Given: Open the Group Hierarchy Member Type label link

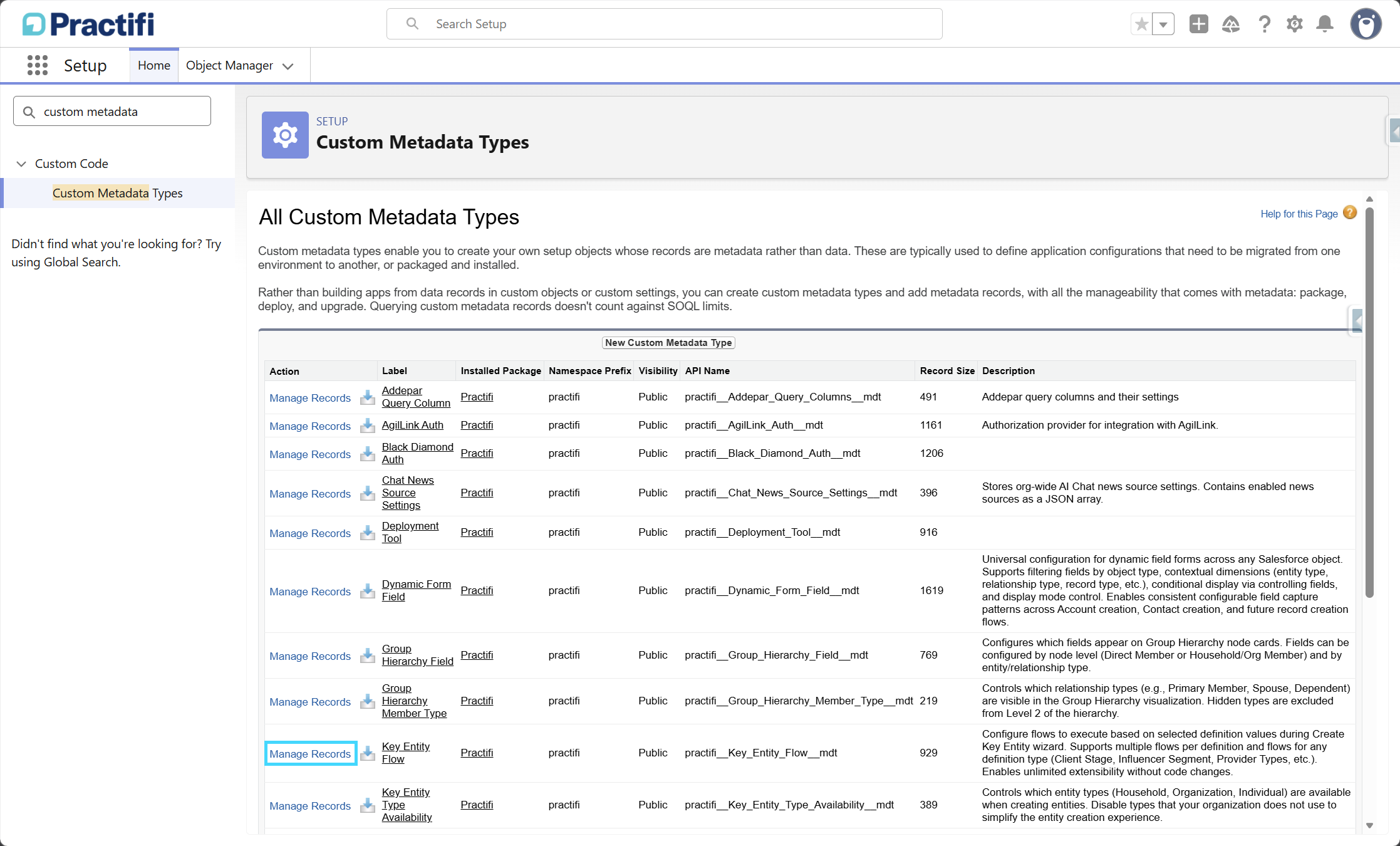Looking at the screenshot, I should 414,701.
